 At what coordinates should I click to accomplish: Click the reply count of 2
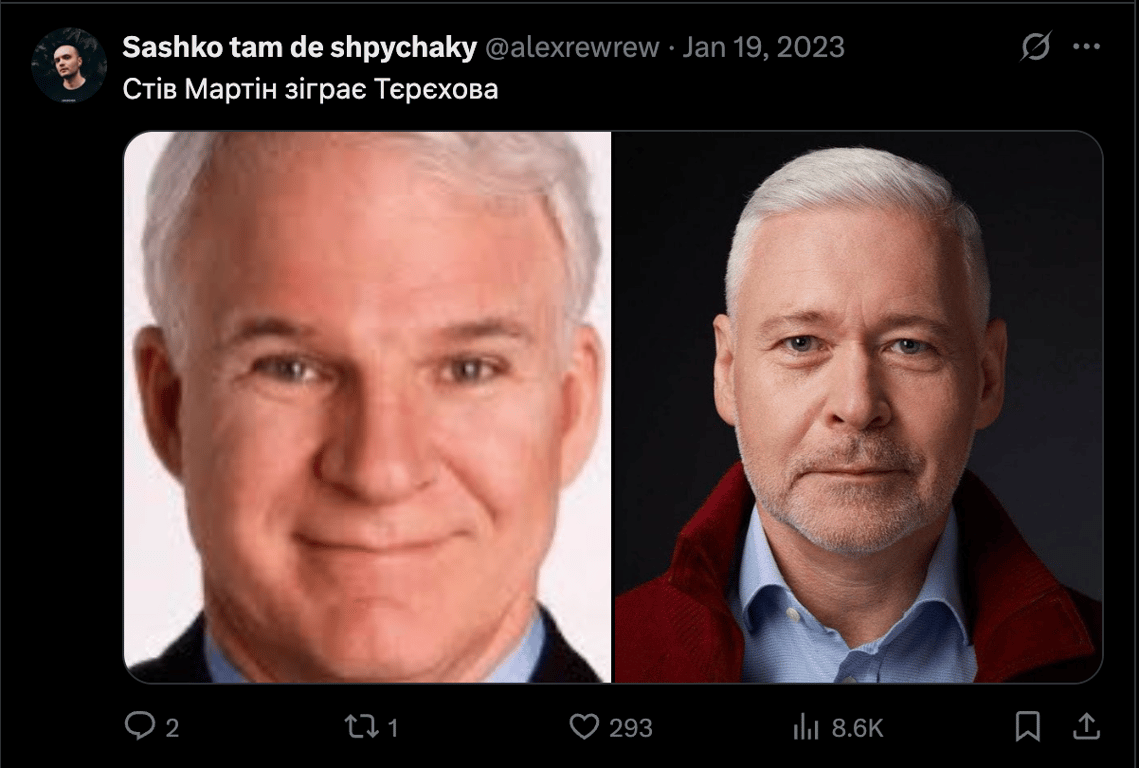coord(172,727)
